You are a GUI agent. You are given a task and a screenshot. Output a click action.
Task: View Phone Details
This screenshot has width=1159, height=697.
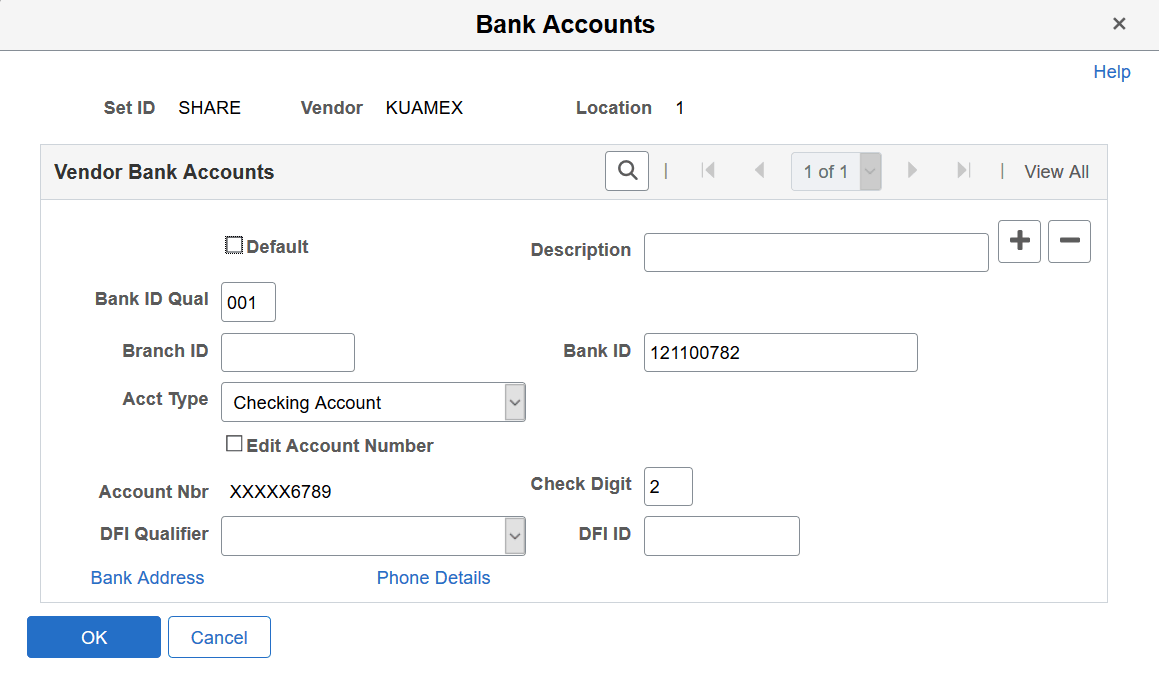(433, 577)
